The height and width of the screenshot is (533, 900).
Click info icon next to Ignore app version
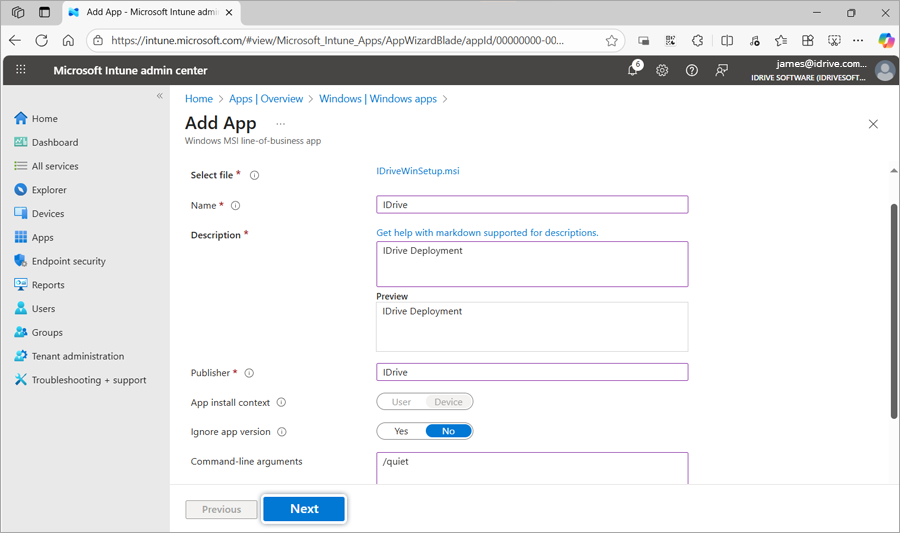pos(281,432)
